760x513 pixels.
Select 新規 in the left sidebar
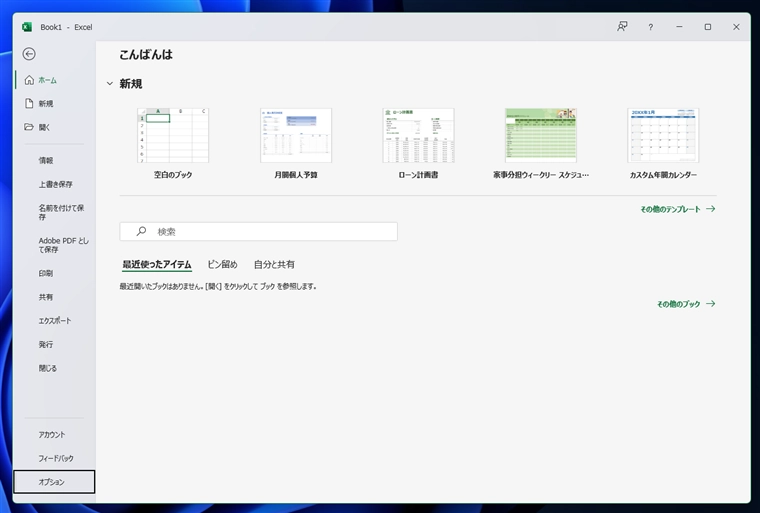pos(55,103)
